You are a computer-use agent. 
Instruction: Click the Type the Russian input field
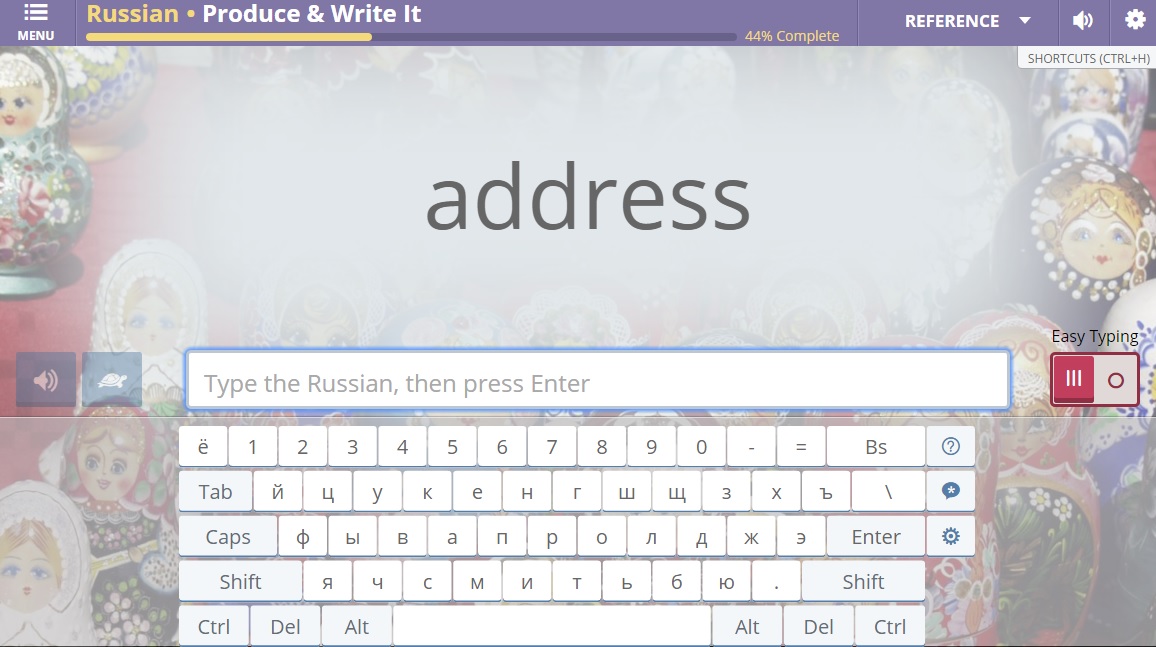click(x=598, y=379)
